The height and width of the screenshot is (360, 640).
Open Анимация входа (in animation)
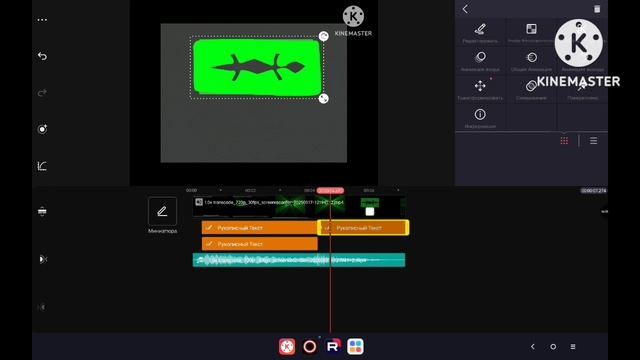480,61
